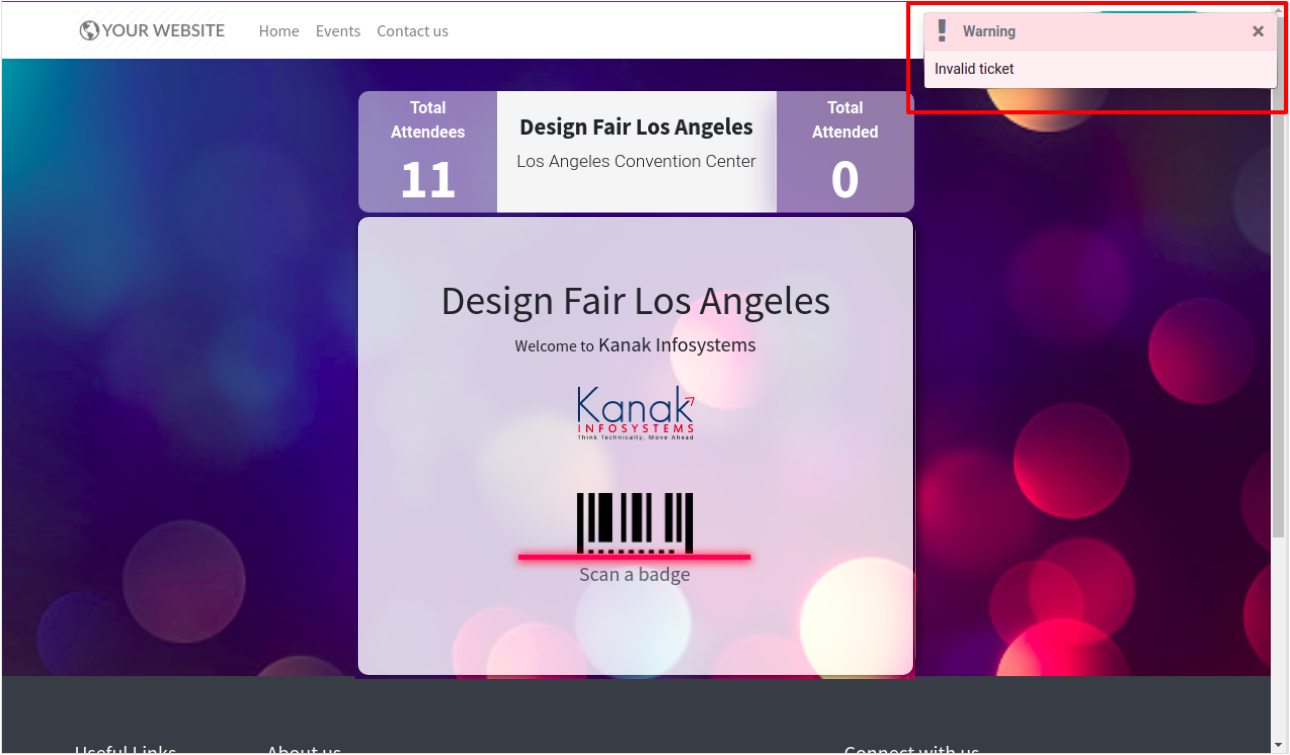1290x755 pixels.
Task: Dismiss the Warning notification with the X
Action: coord(1258,31)
